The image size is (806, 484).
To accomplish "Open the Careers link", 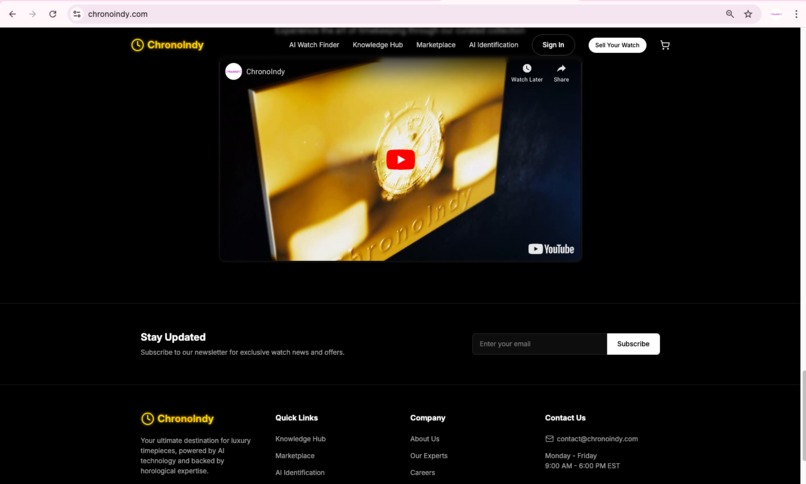I will [x=423, y=473].
